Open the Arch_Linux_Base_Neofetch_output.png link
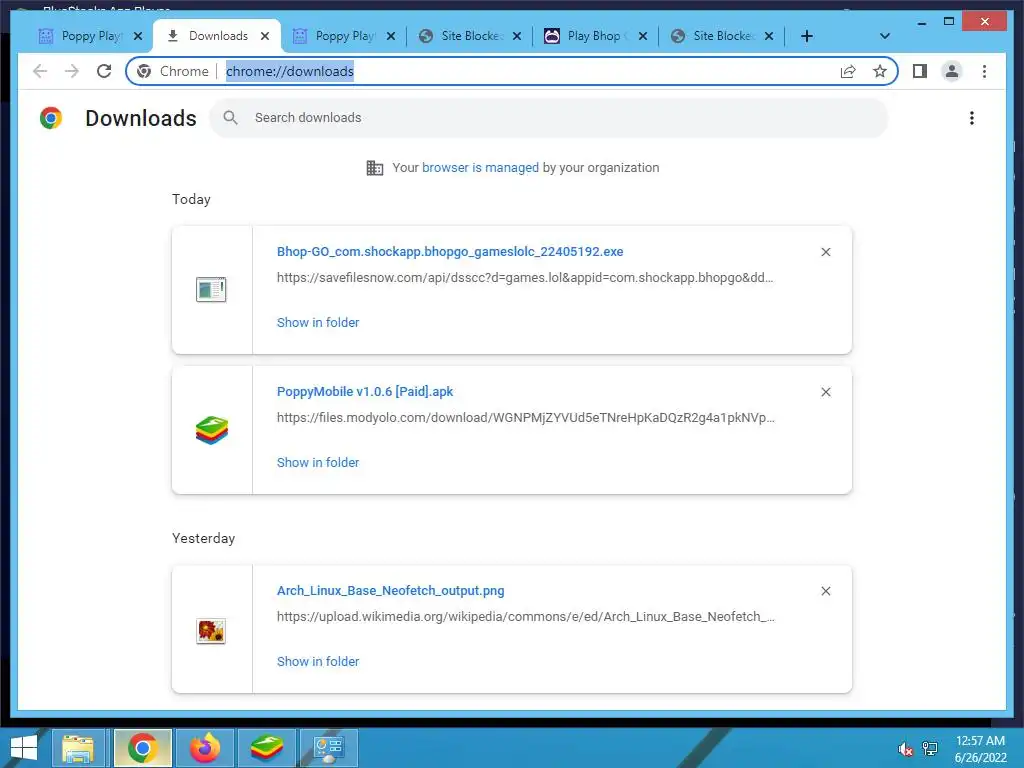This screenshot has height=768, width=1024. click(391, 591)
